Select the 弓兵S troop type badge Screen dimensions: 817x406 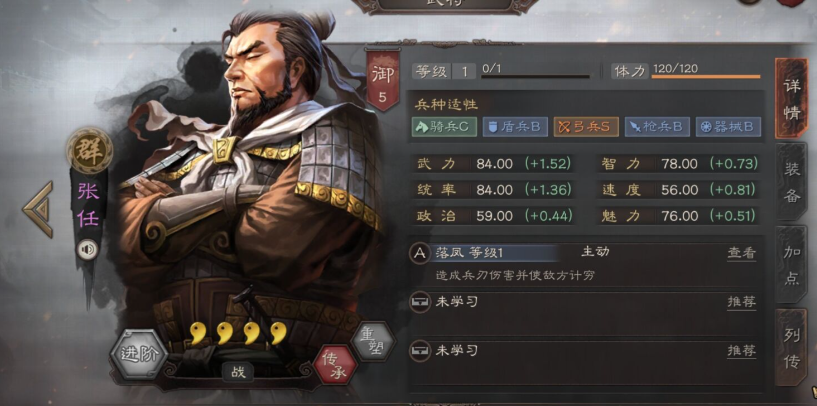586,127
